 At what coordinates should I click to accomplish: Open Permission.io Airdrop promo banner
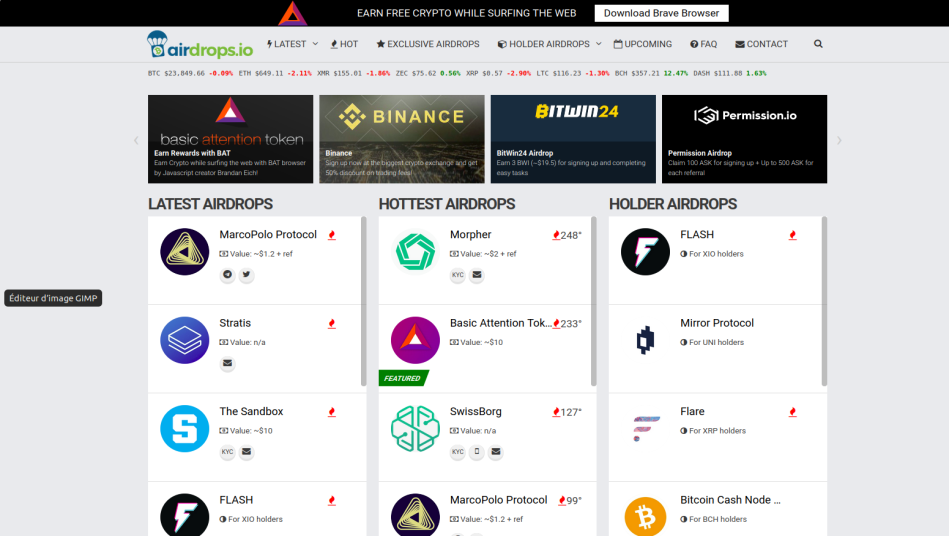tap(744, 139)
